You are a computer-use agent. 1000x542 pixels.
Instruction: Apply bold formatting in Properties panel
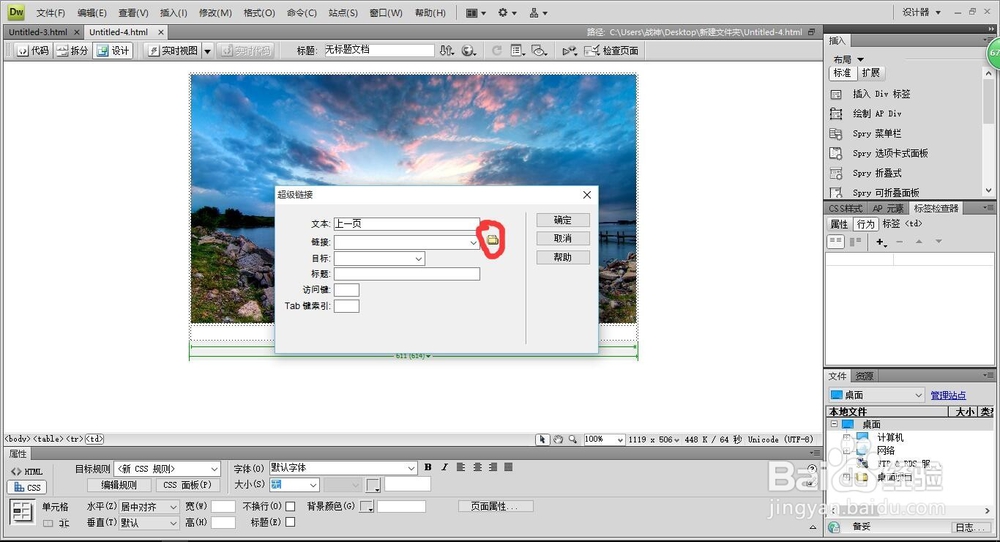428,467
